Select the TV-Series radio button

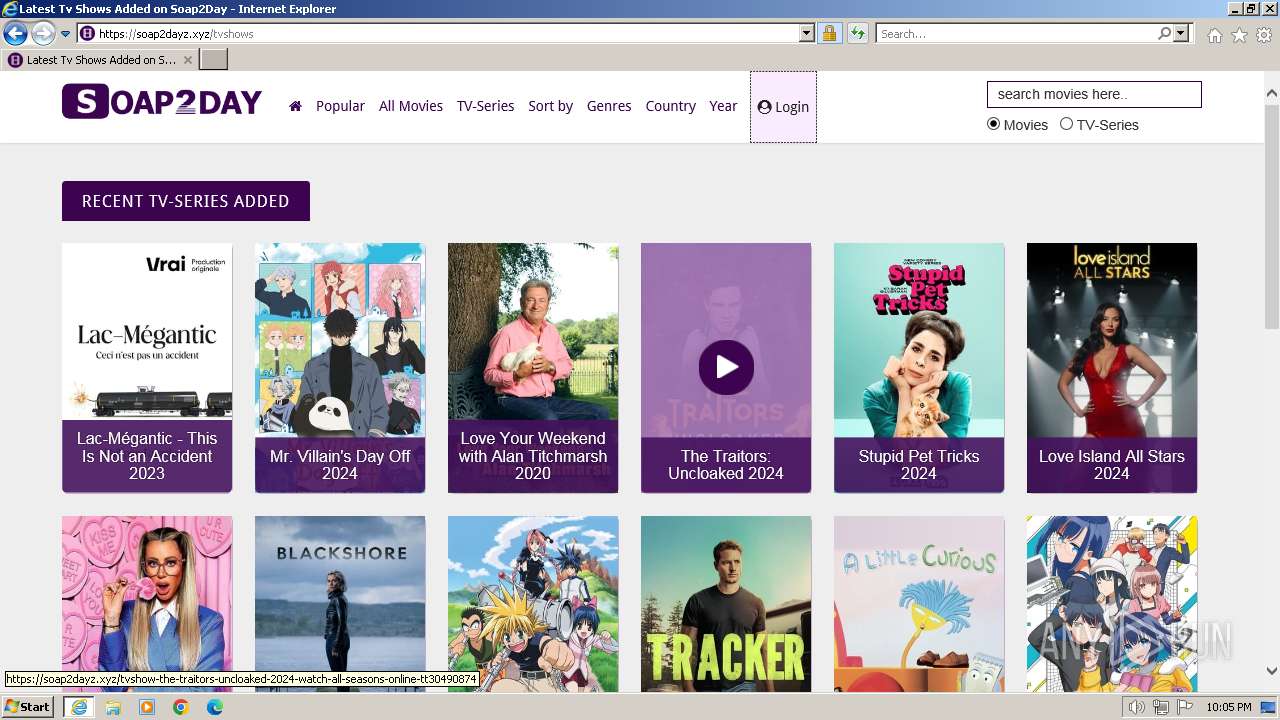[x=1066, y=124]
